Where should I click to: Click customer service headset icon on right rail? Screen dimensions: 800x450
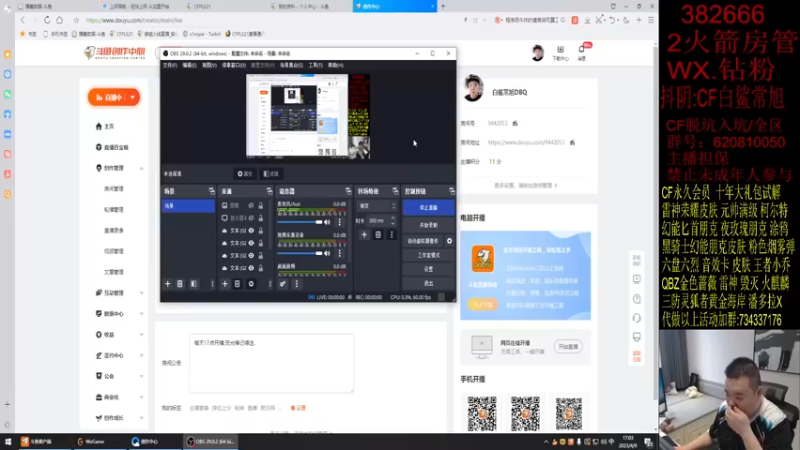coord(637,318)
